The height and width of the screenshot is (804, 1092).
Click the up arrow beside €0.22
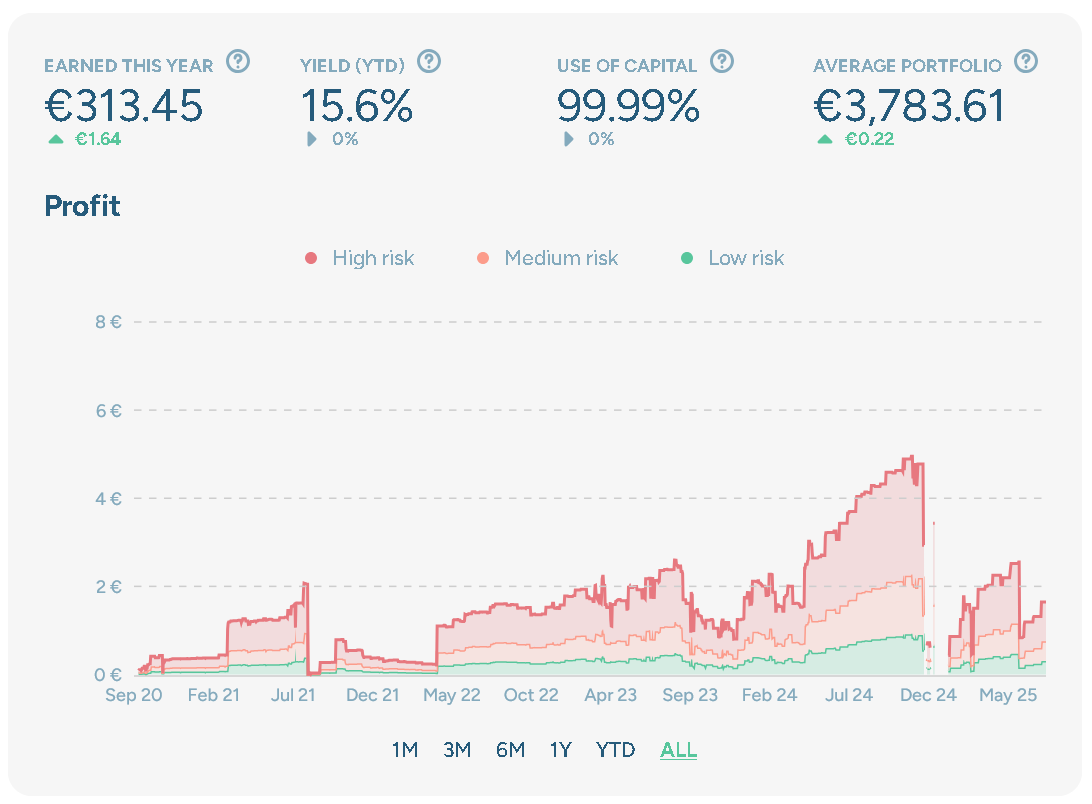[825, 139]
